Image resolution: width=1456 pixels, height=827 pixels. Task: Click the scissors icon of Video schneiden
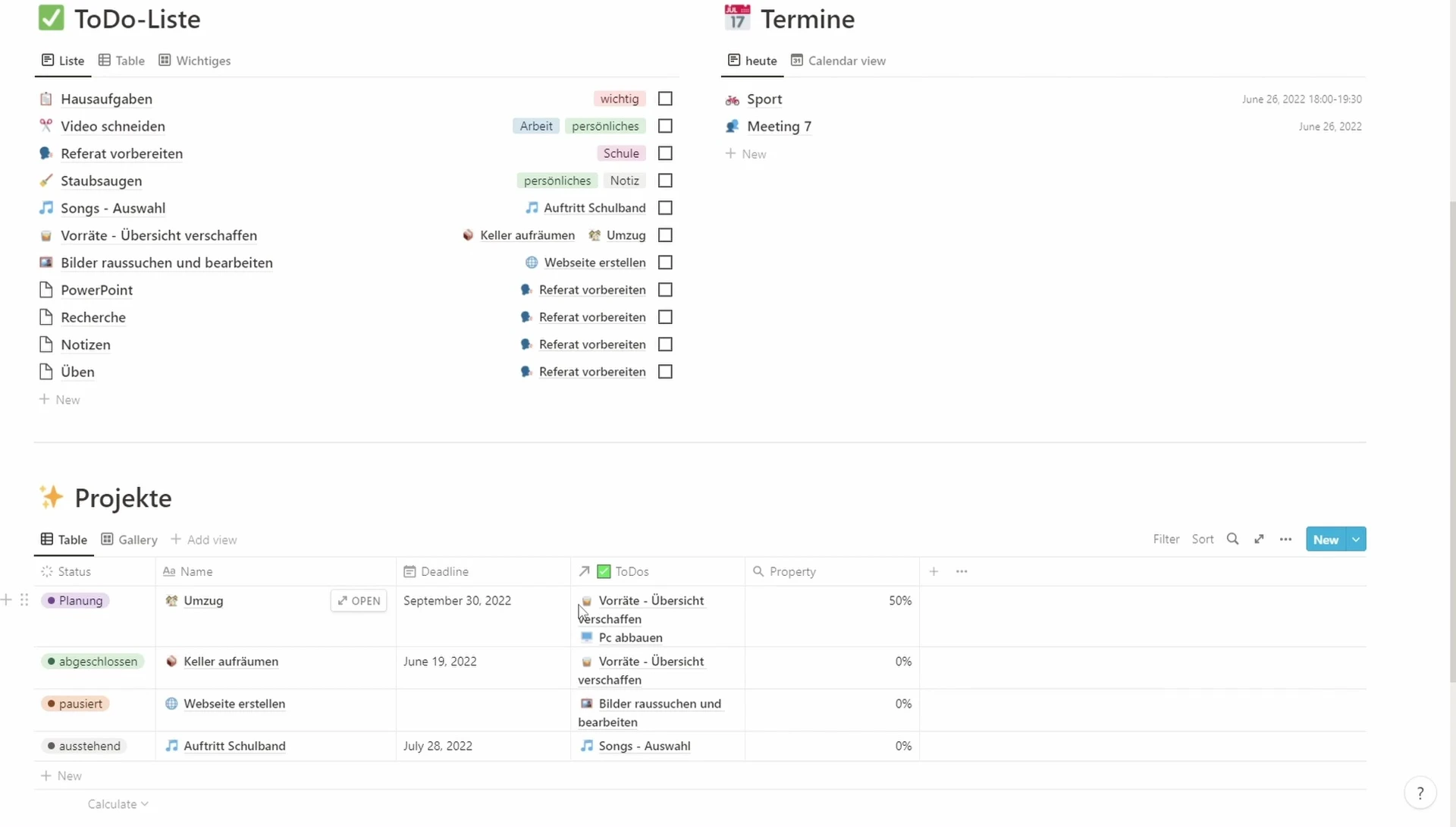pos(46,126)
